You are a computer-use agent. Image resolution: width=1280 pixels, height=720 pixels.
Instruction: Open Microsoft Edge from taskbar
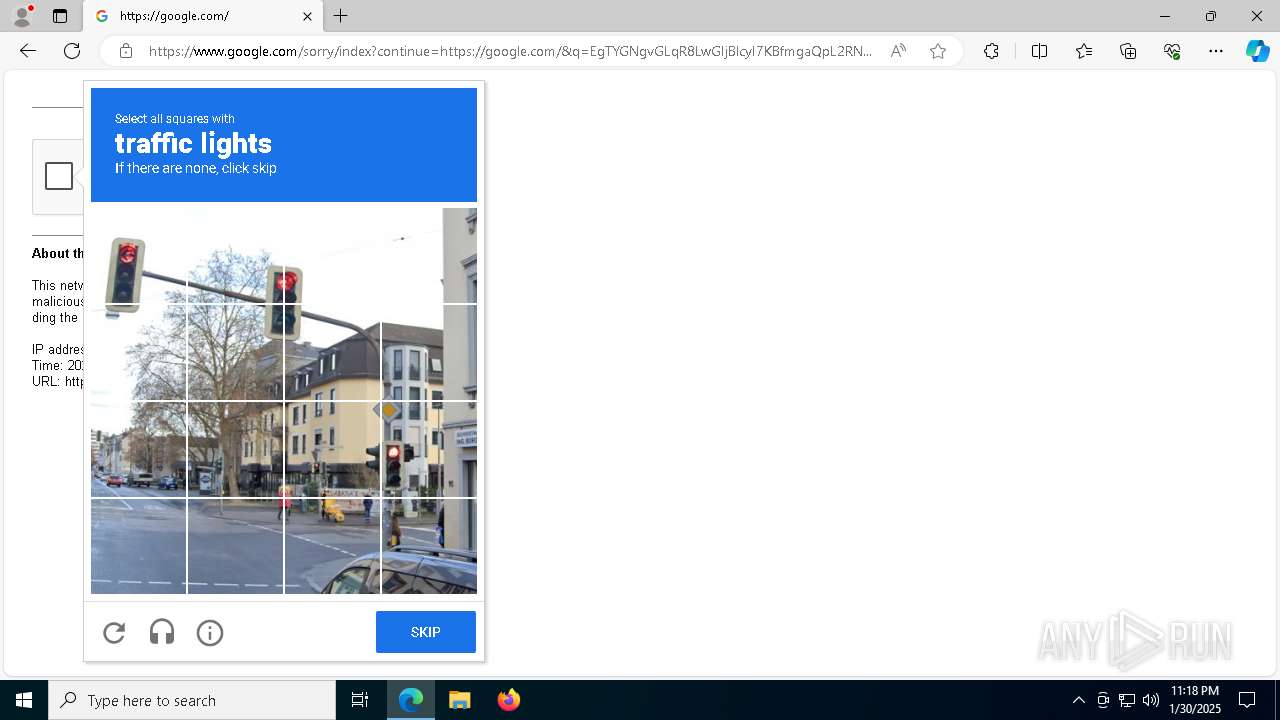coord(411,700)
